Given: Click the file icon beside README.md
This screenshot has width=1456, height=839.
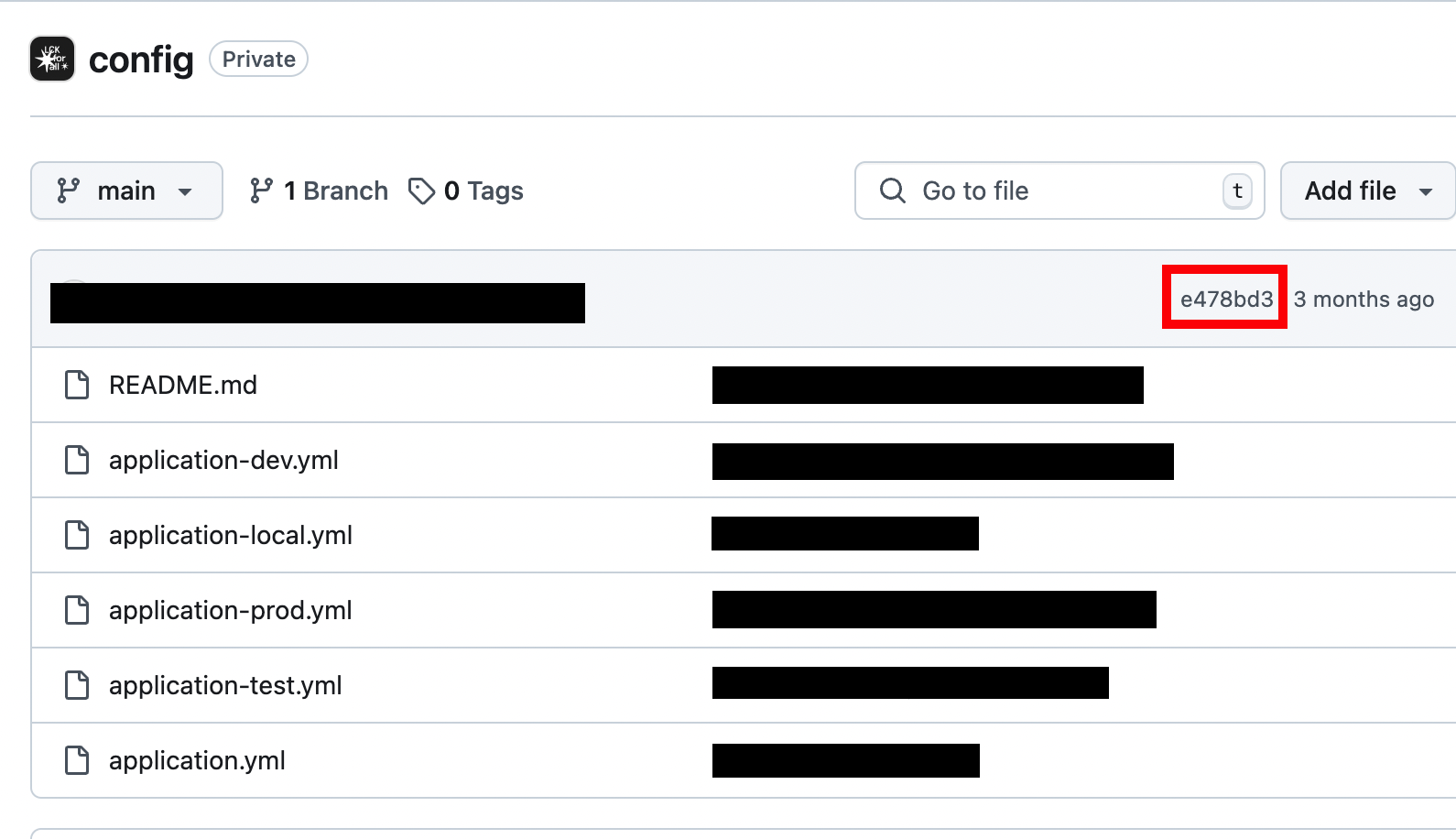Looking at the screenshot, I should 77,385.
